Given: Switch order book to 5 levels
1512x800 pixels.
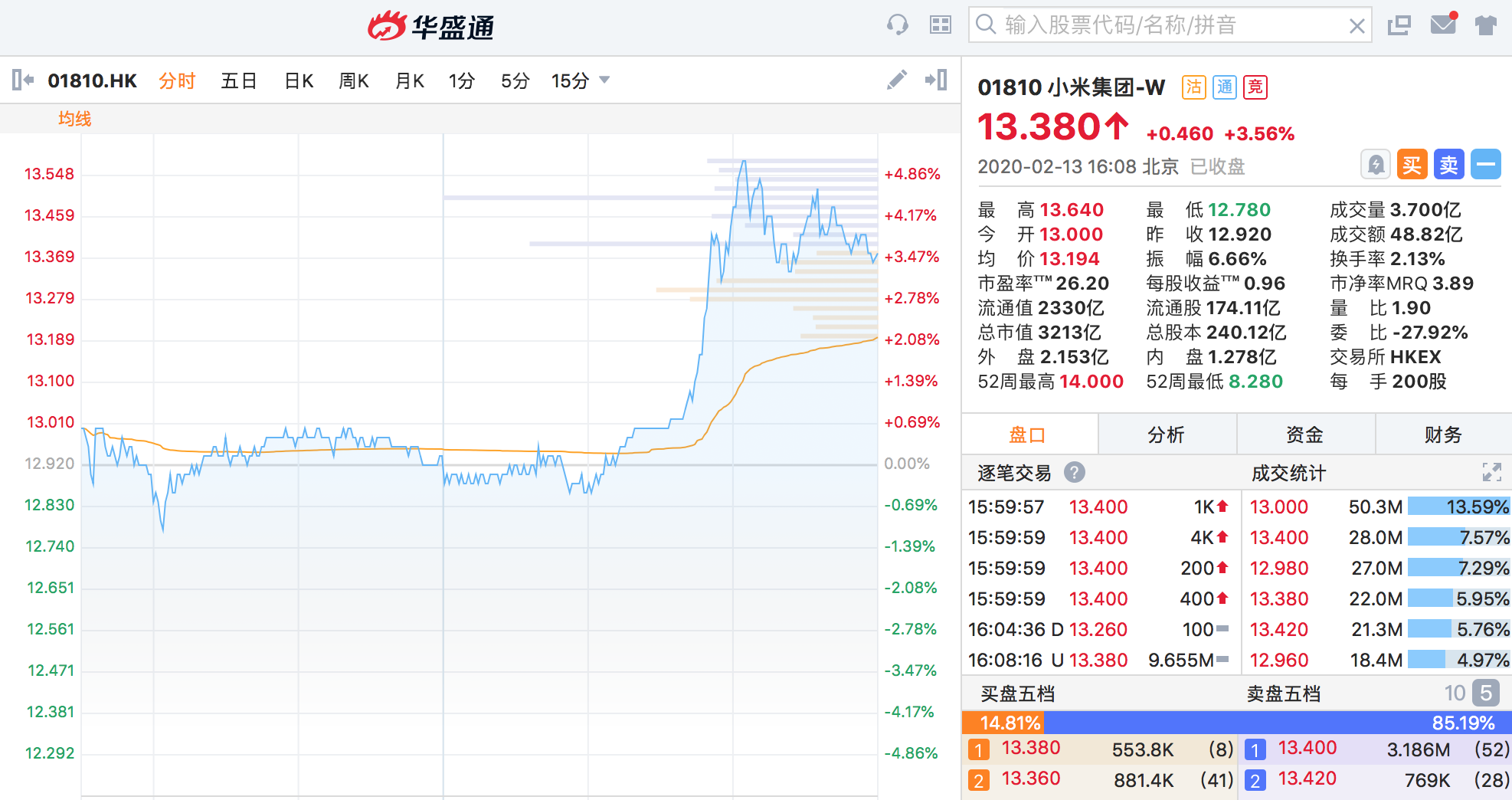Looking at the screenshot, I should click(x=1485, y=693).
